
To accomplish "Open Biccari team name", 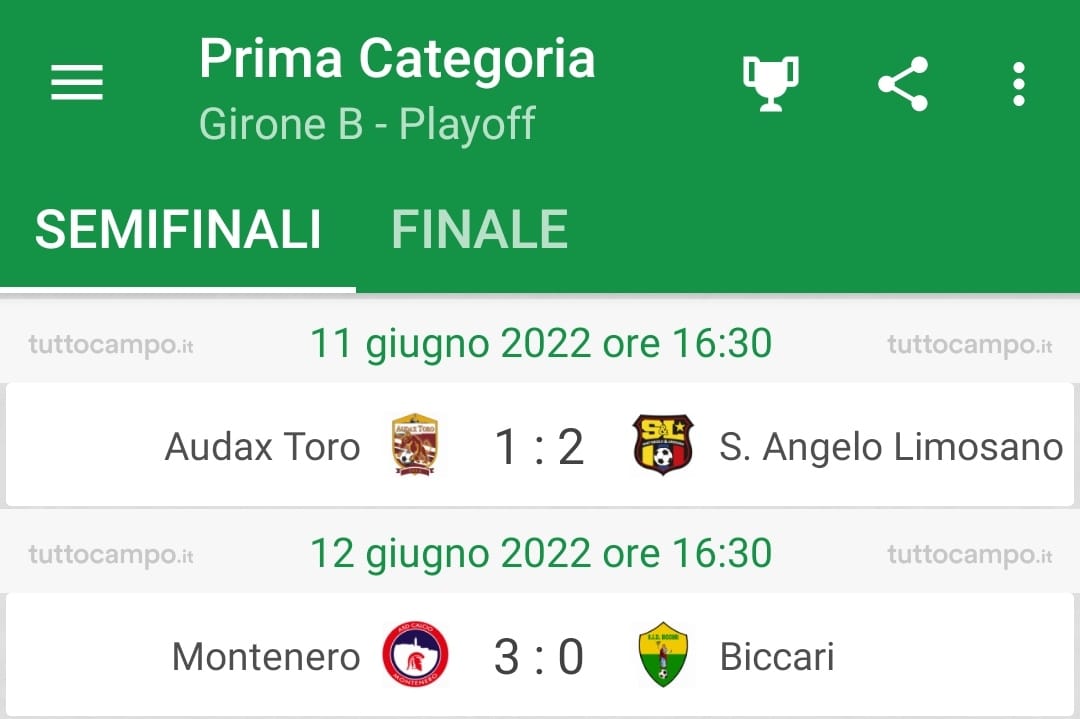I will (x=776, y=657).
